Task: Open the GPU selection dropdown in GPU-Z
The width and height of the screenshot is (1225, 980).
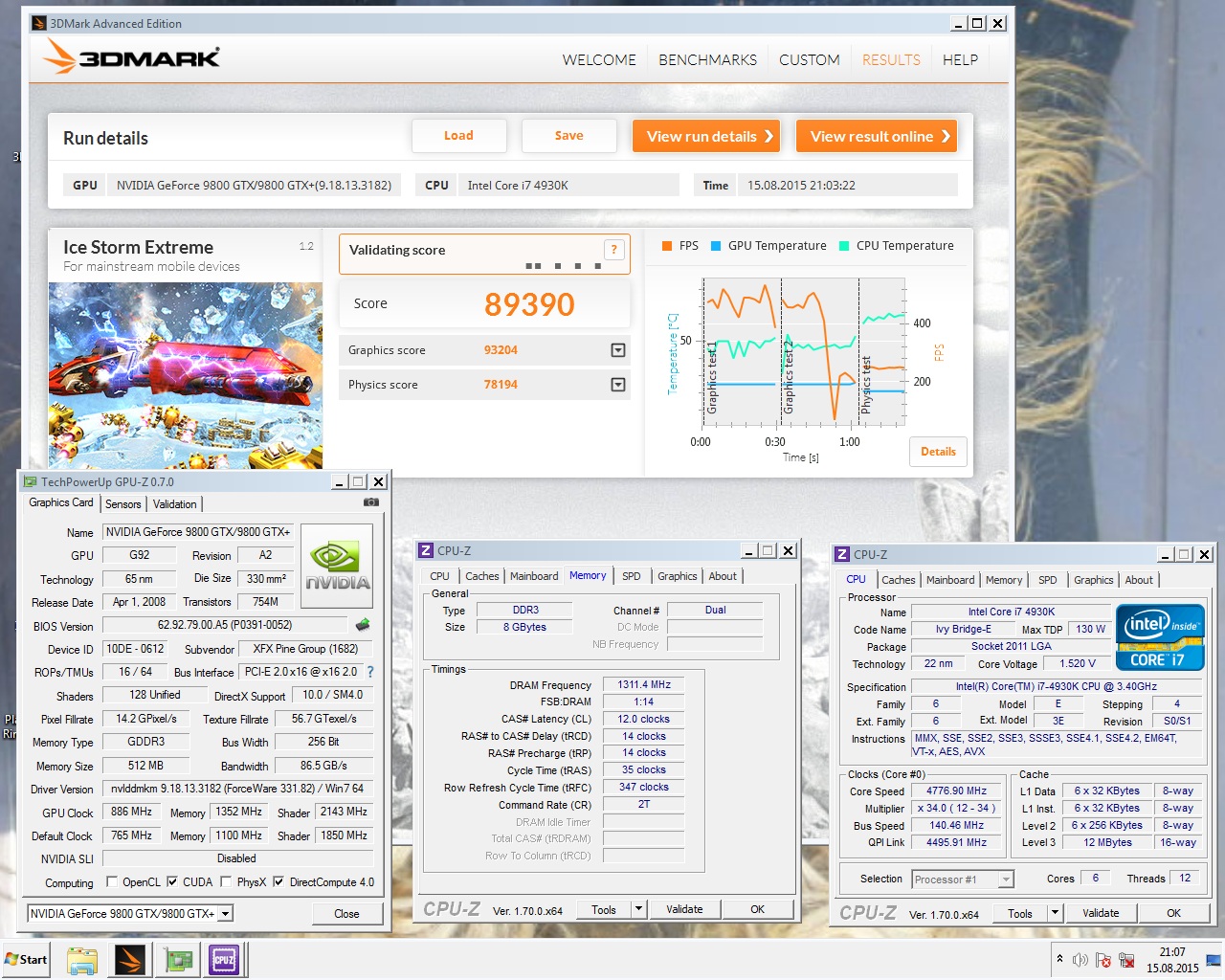Action: click(x=226, y=914)
